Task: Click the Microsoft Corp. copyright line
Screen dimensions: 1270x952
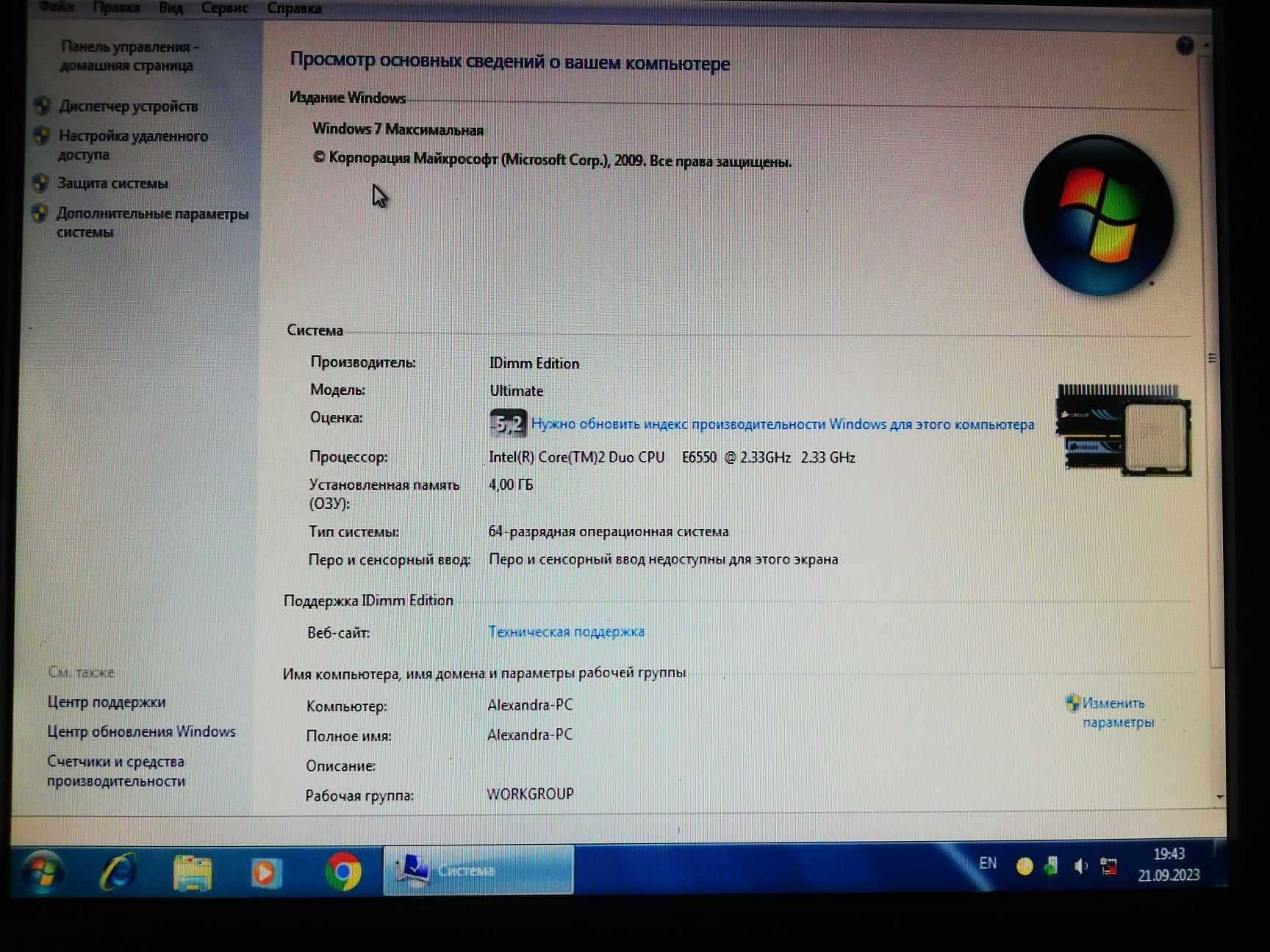Action: (552, 159)
